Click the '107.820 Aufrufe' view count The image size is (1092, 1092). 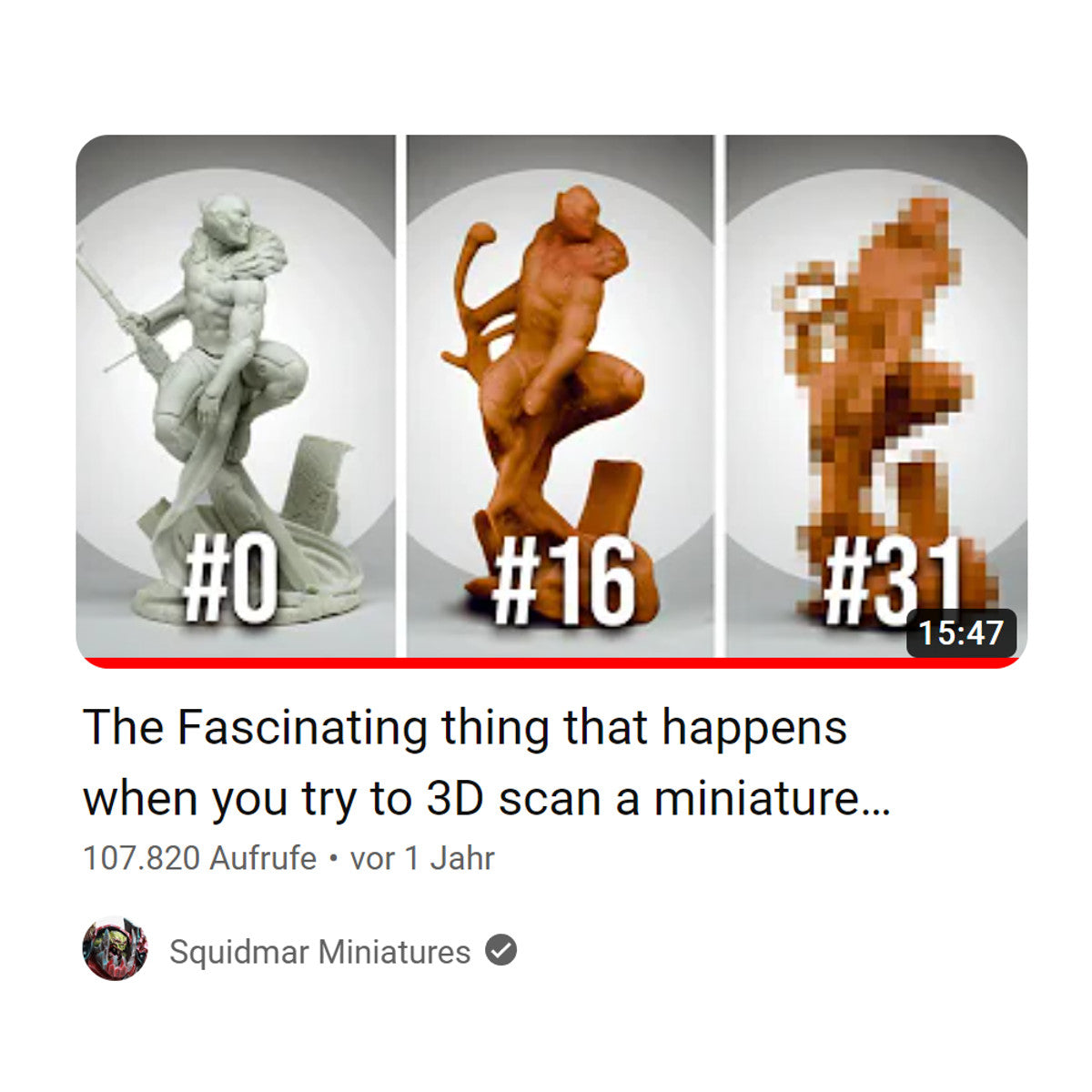click(199, 858)
